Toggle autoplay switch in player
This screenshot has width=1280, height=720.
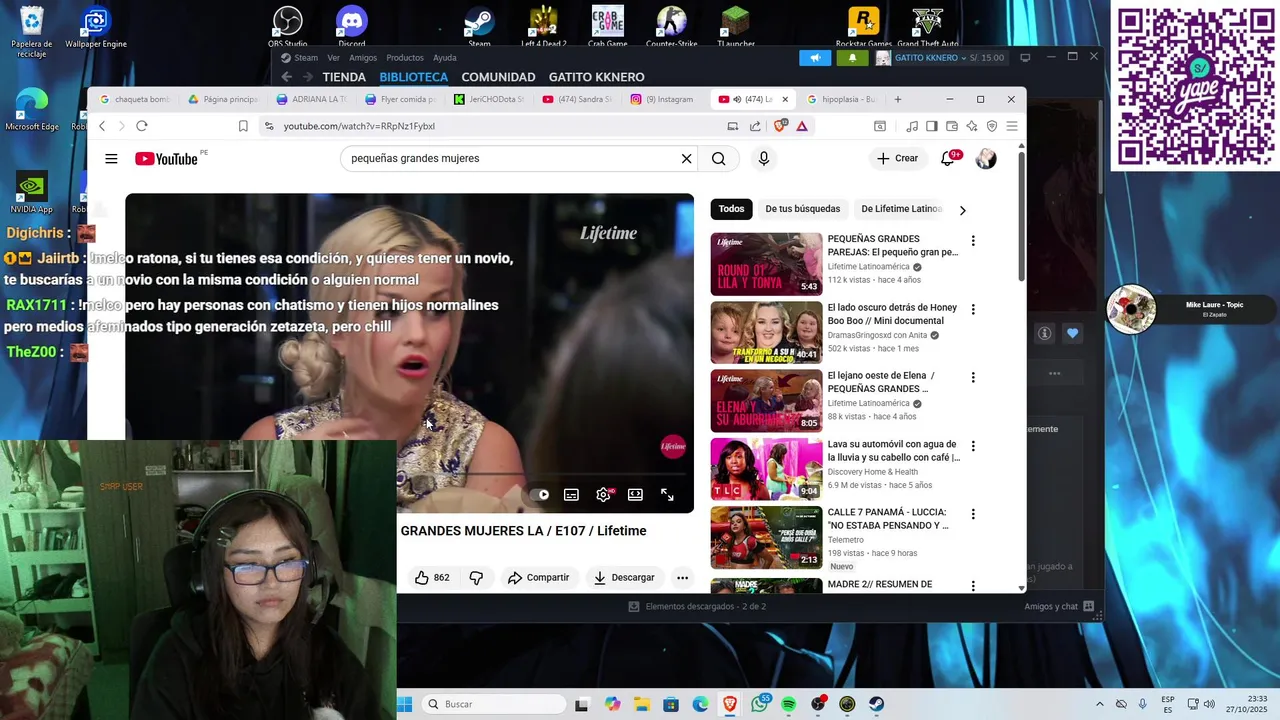coord(541,494)
